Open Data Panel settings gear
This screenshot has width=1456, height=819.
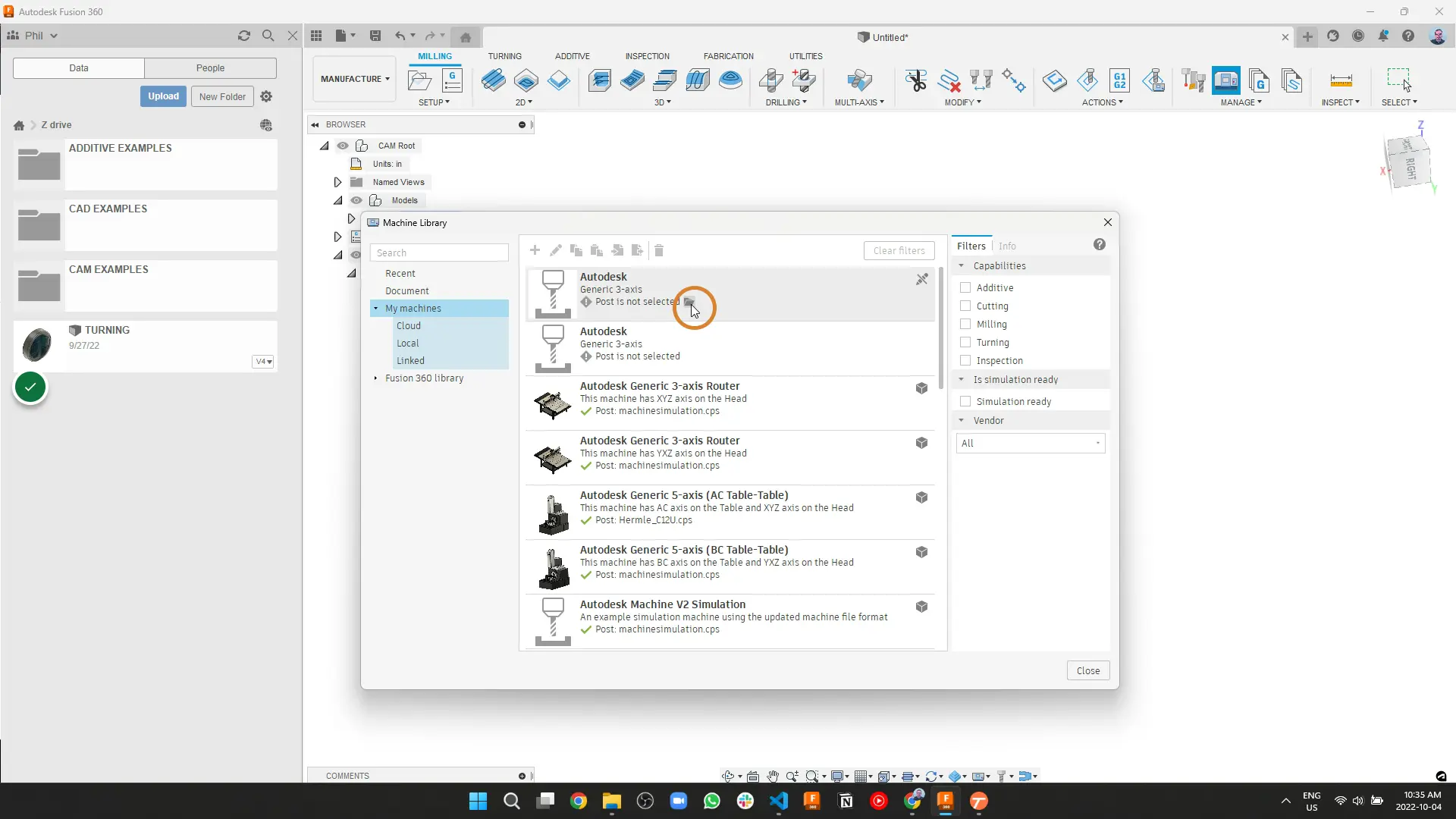tap(266, 96)
